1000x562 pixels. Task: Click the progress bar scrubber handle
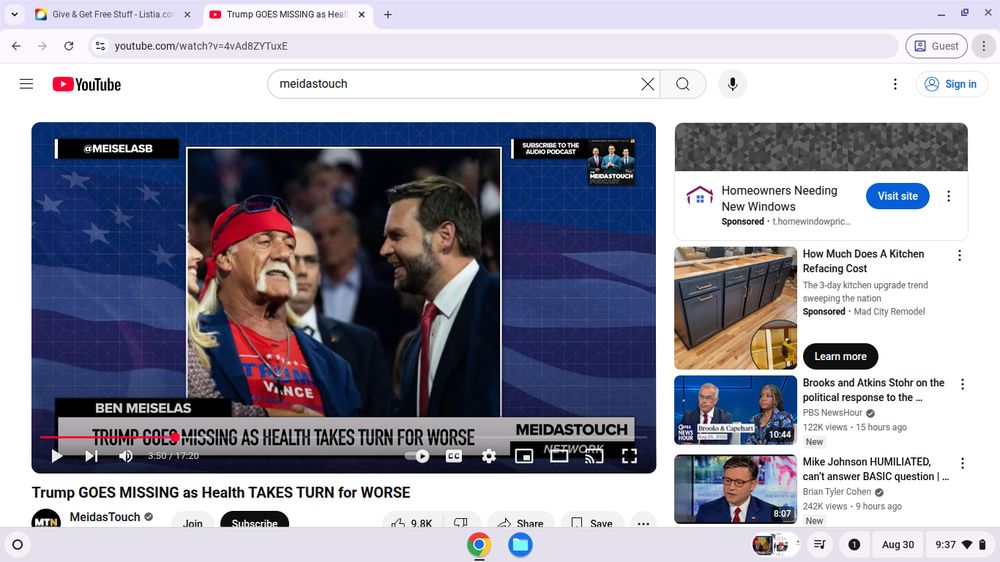click(174, 437)
